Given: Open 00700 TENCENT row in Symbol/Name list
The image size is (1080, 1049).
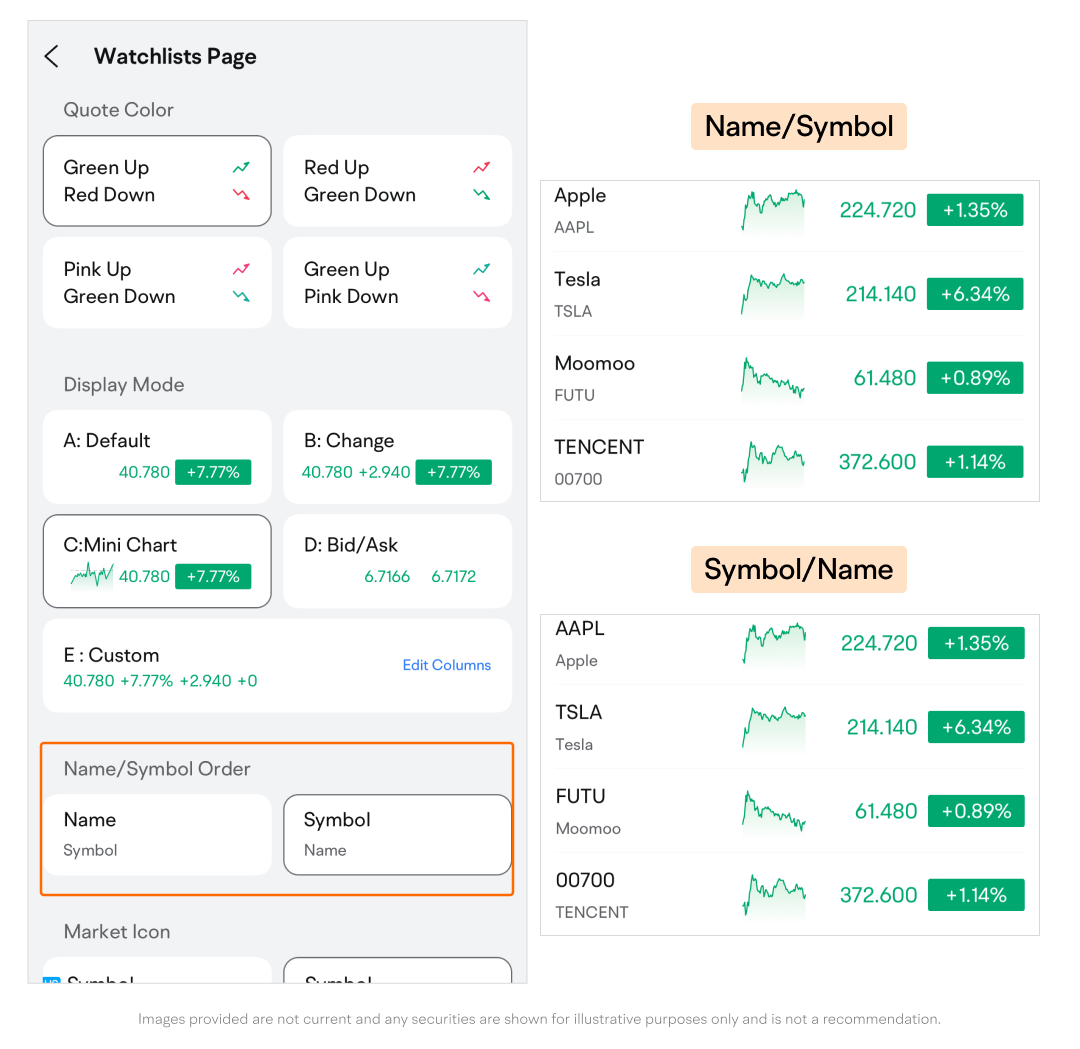Looking at the screenshot, I should (x=789, y=895).
